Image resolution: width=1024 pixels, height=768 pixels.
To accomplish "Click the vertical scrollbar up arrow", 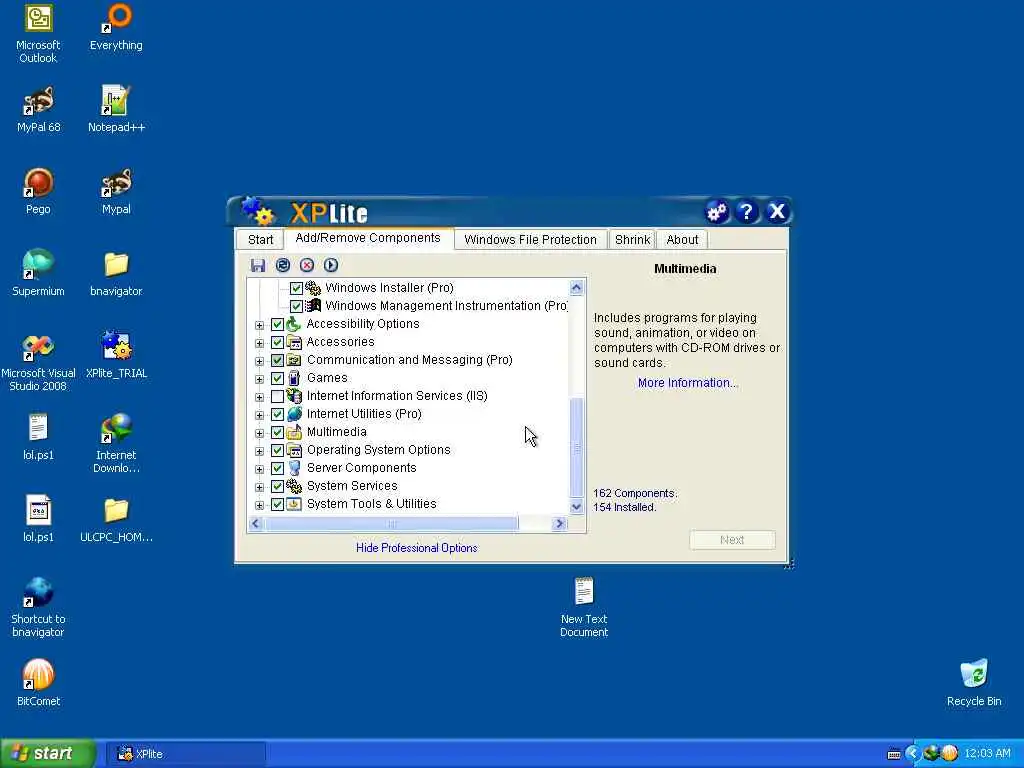I will [576, 287].
